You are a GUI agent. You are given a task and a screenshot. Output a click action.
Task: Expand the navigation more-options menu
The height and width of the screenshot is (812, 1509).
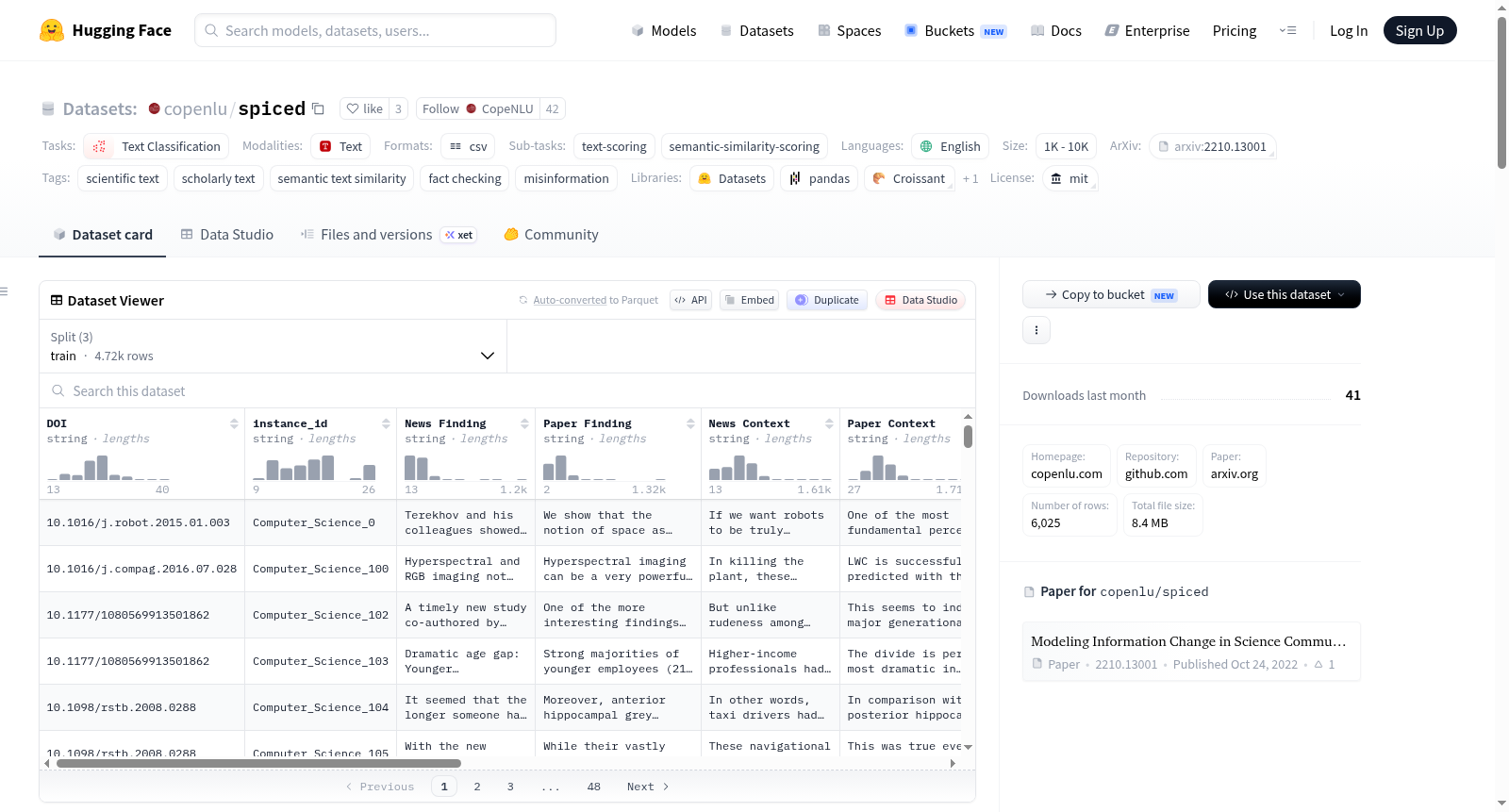[1287, 30]
